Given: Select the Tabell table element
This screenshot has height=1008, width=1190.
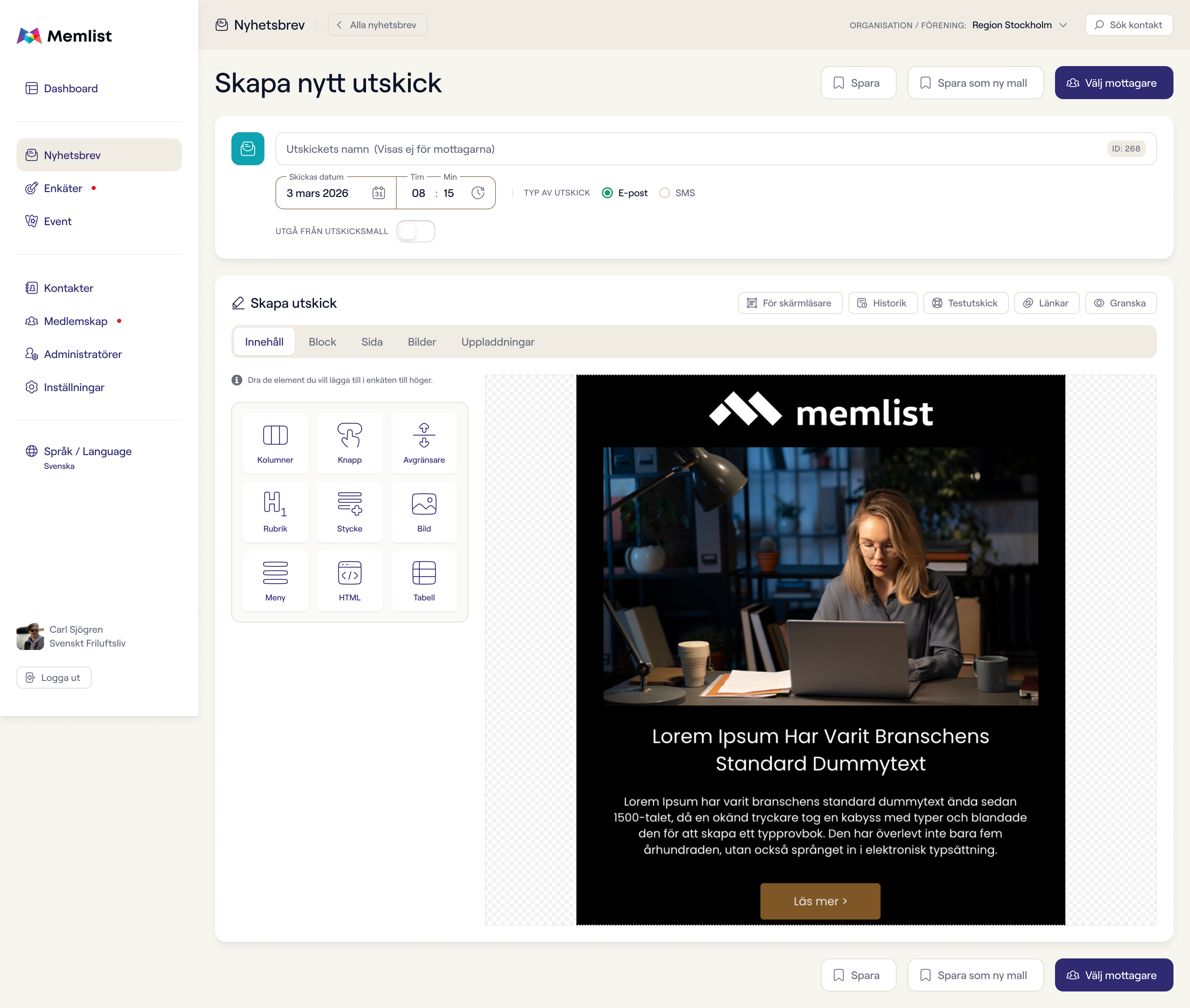Looking at the screenshot, I should [424, 581].
